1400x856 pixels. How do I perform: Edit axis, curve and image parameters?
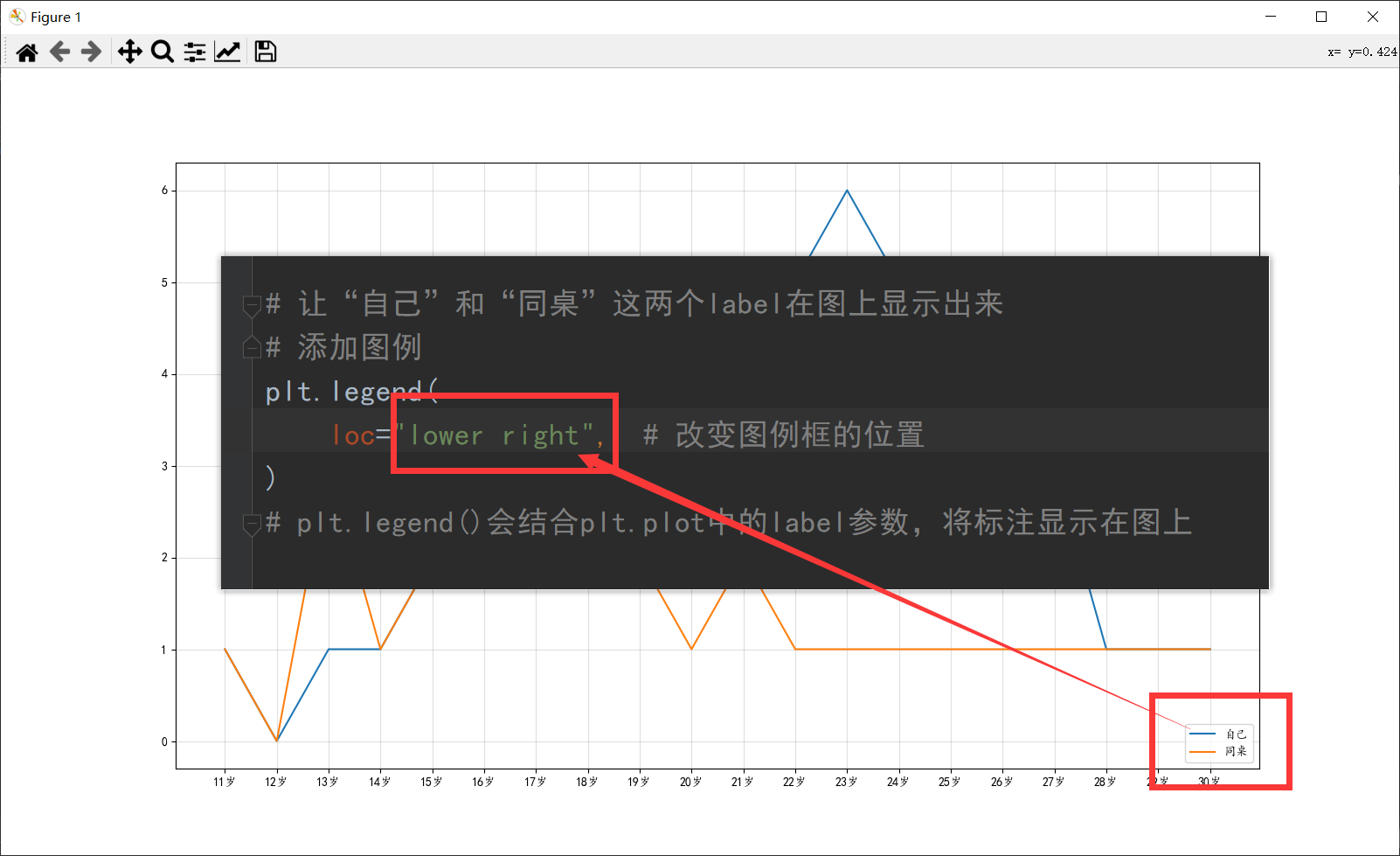tap(227, 52)
